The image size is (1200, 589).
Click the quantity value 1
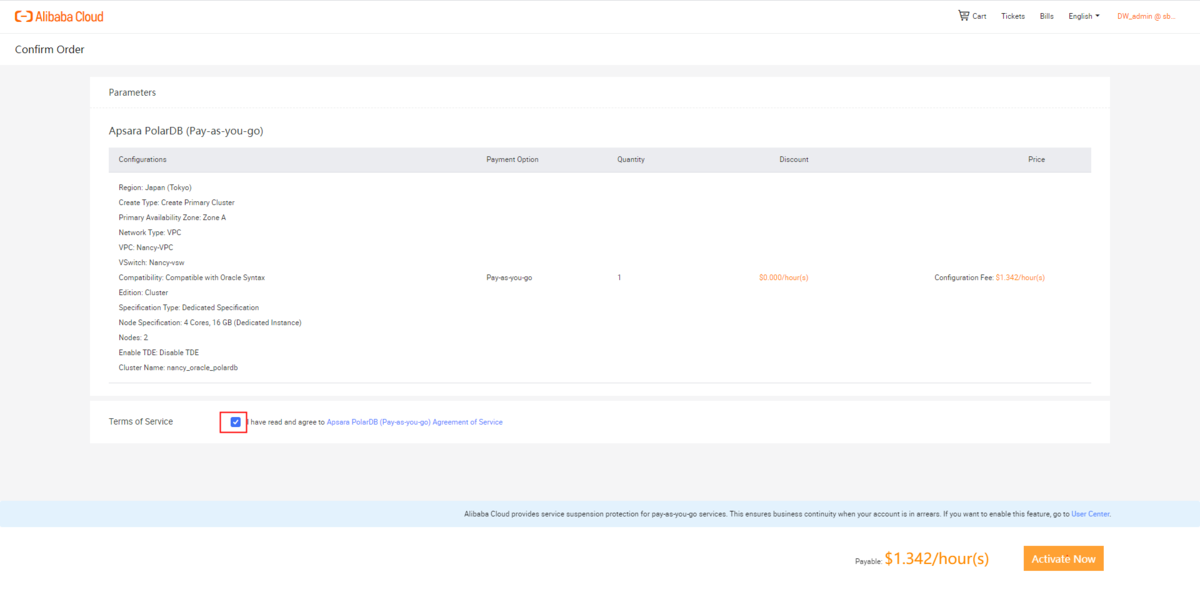[619, 277]
